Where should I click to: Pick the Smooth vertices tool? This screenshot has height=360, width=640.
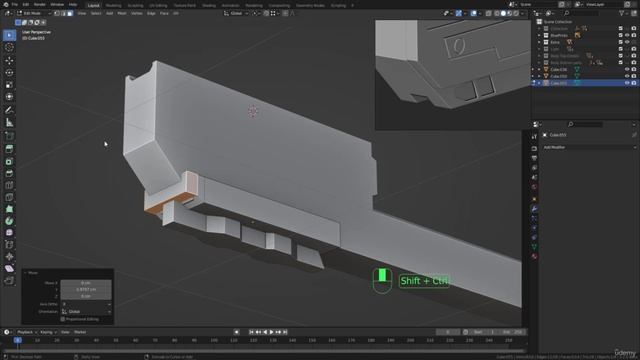tap(9, 233)
